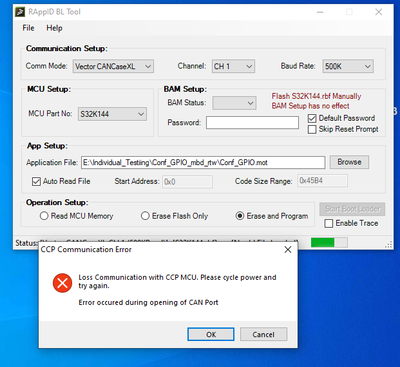Click the Code Size Range field
The image size is (400, 367).
pos(322,181)
